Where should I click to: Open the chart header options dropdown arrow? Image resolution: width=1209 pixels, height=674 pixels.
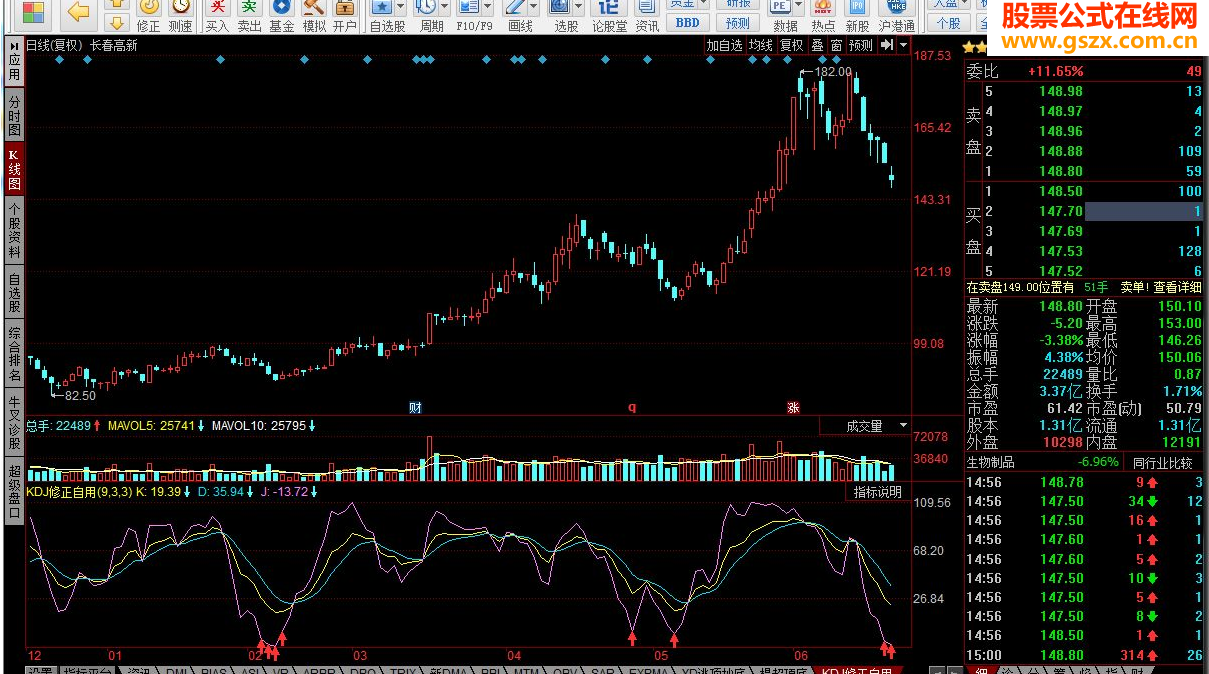(x=903, y=45)
